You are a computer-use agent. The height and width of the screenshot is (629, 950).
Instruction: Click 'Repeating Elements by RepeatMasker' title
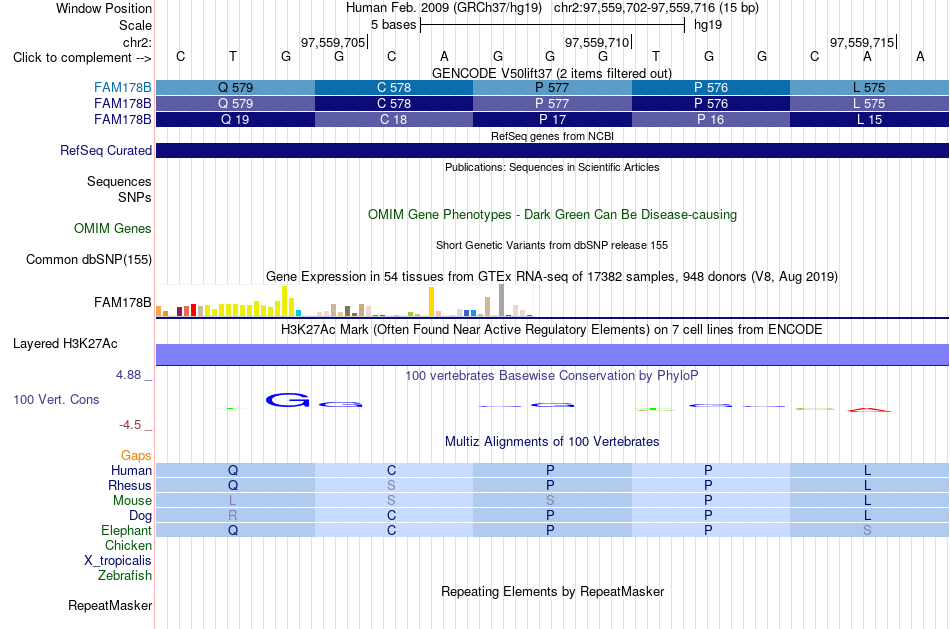(553, 591)
